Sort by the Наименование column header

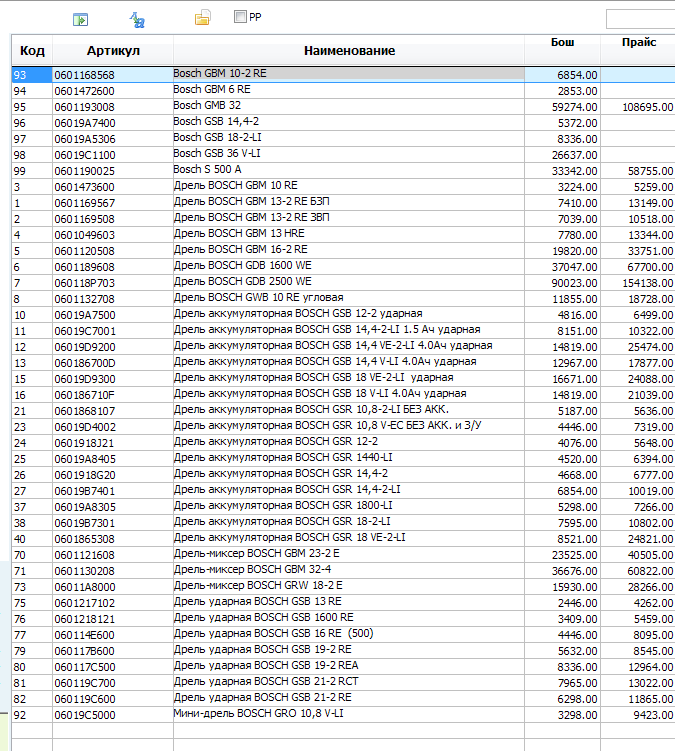(349, 50)
